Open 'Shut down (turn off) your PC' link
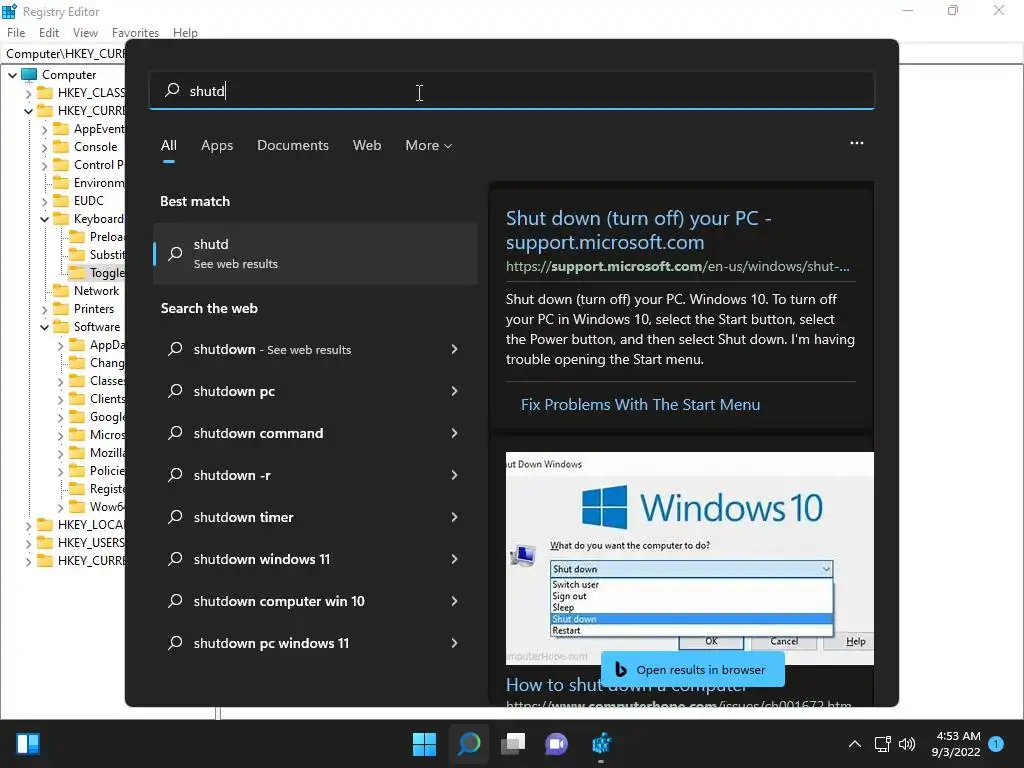The image size is (1024, 768). pos(638,230)
